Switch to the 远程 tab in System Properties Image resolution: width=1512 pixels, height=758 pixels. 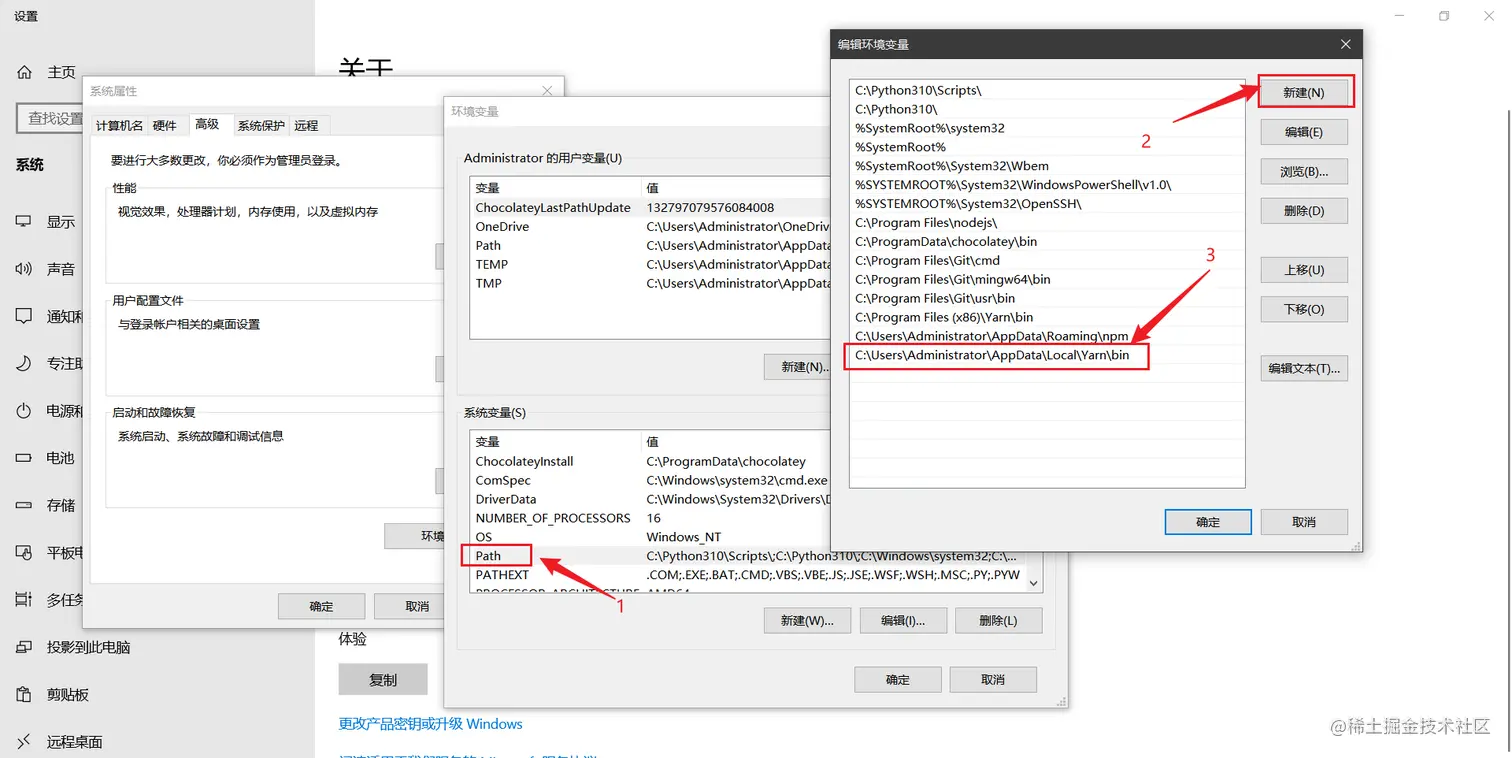307,125
